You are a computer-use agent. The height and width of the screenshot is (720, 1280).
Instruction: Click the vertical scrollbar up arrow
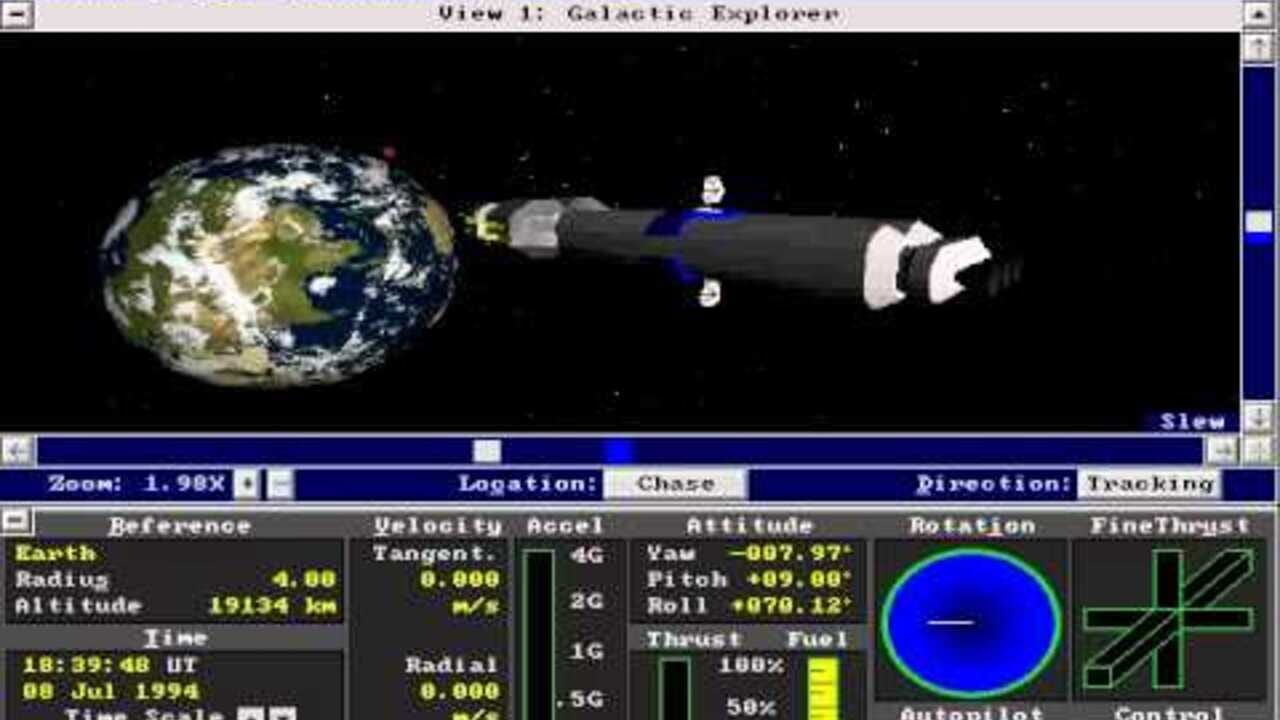[x=1257, y=47]
